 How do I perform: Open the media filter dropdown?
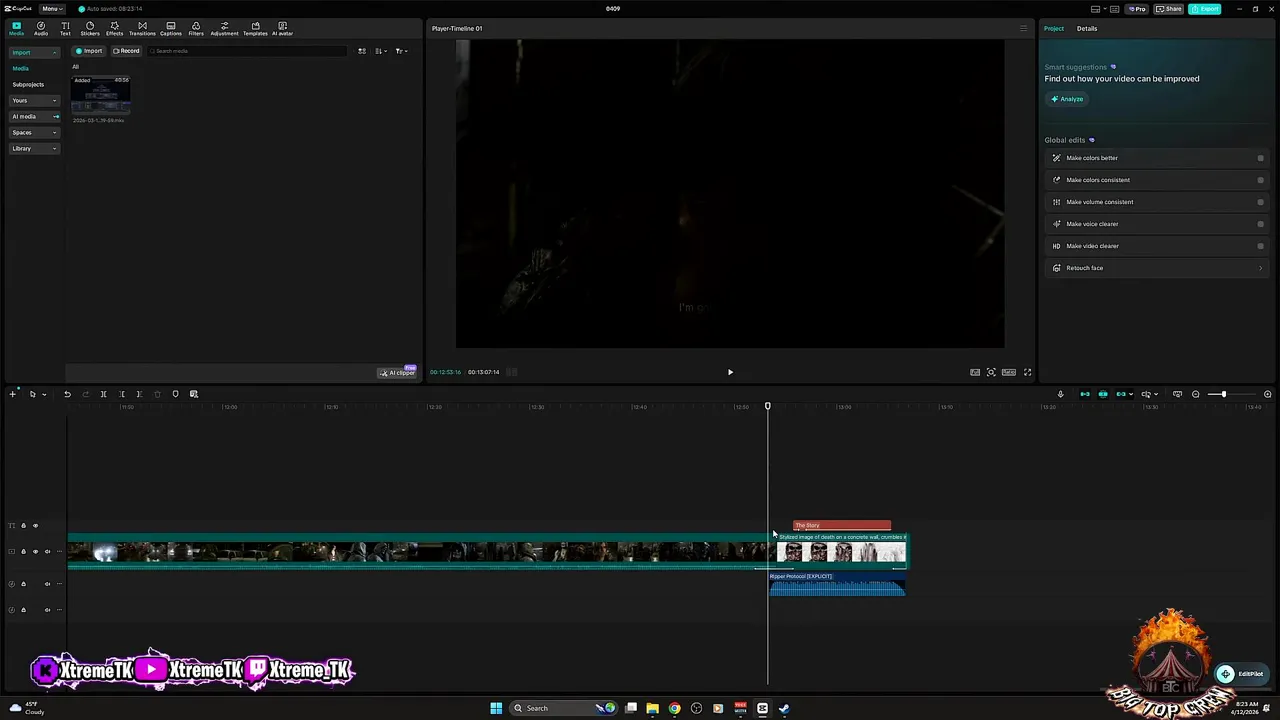[400, 51]
